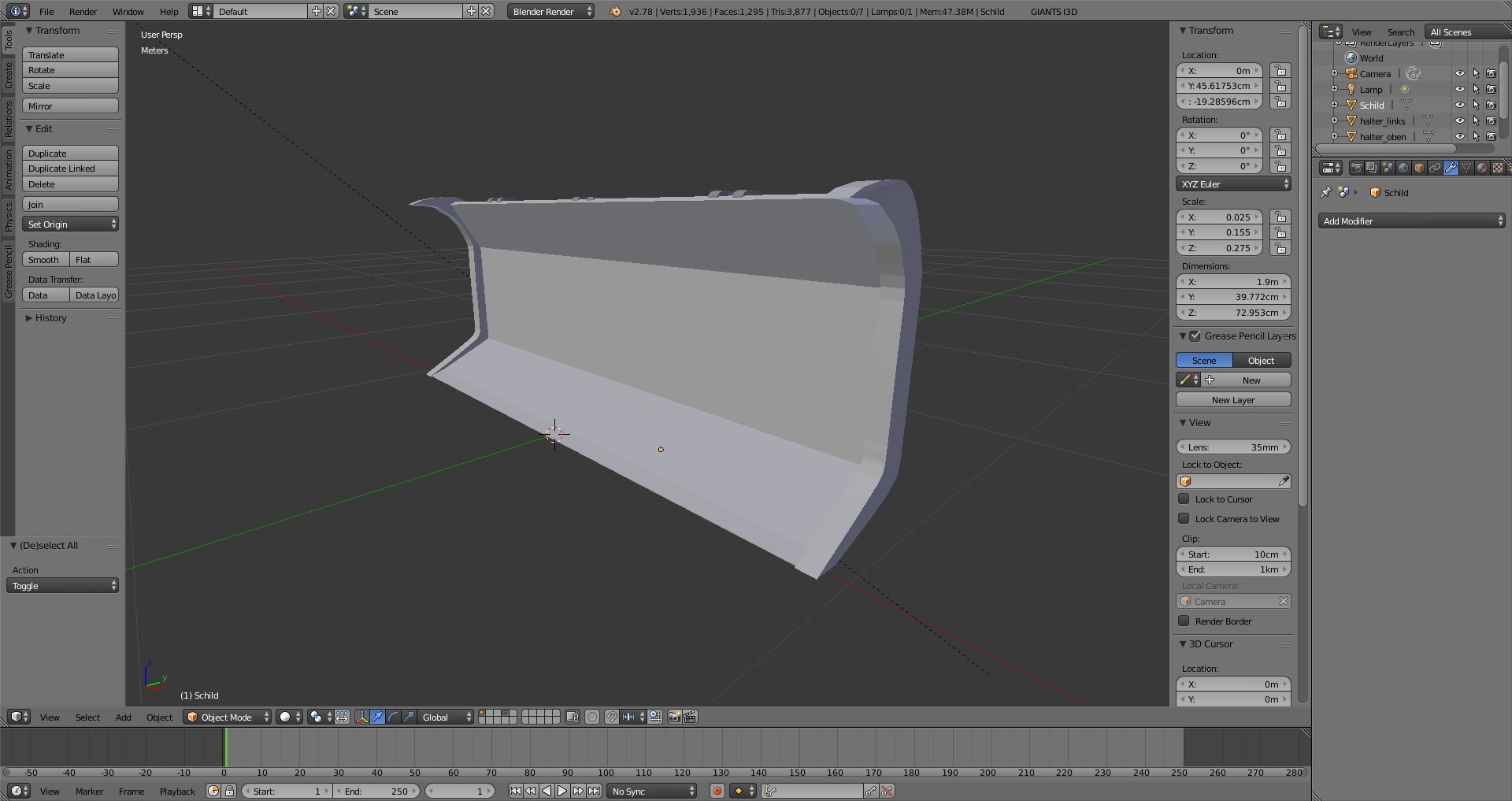Open the Render properties tab camera icon
Image resolution: width=1512 pixels, height=801 pixels.
point(1356,168)
